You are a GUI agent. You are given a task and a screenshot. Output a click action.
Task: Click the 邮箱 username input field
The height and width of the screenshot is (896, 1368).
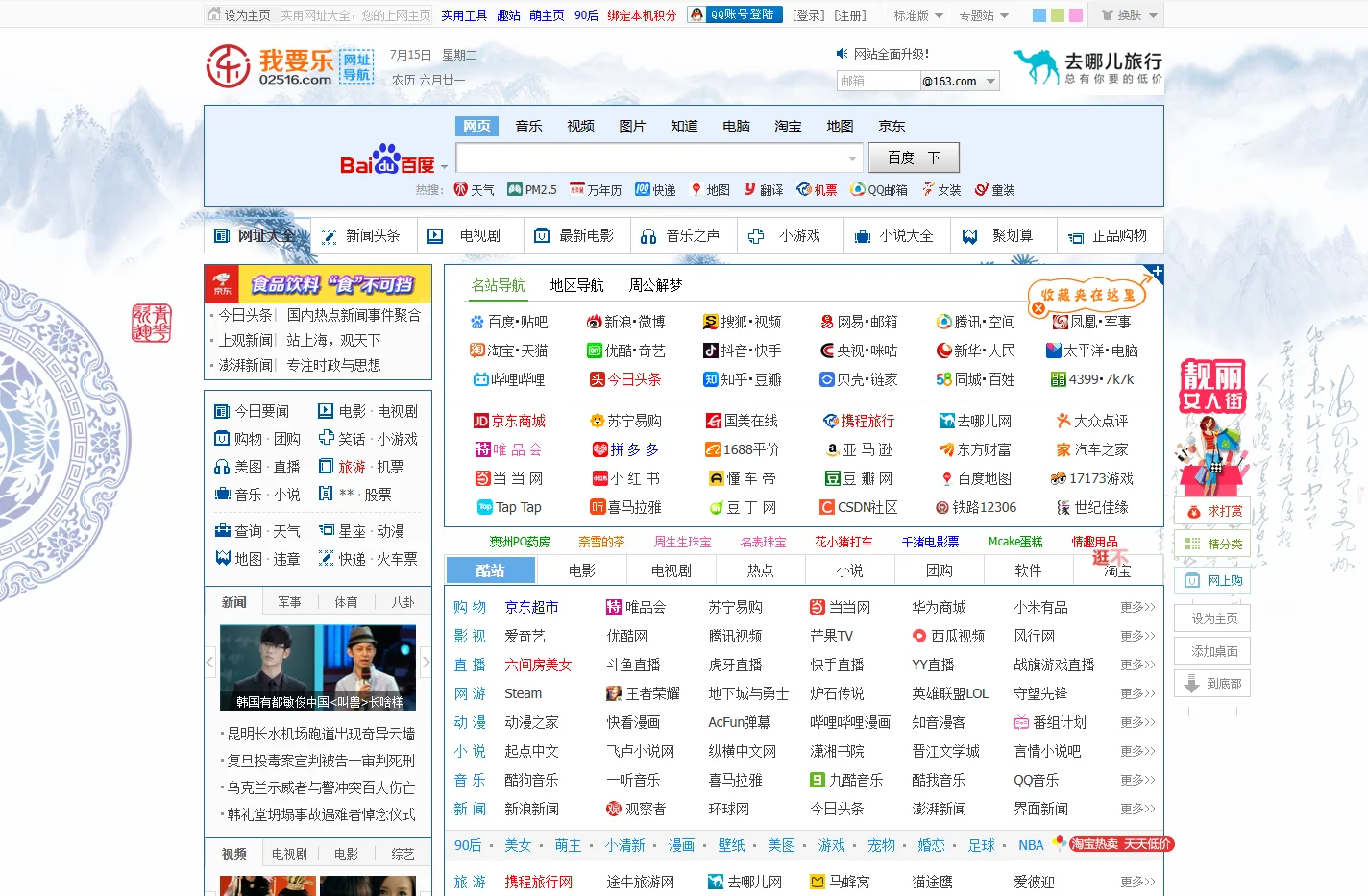pos(878,82)
